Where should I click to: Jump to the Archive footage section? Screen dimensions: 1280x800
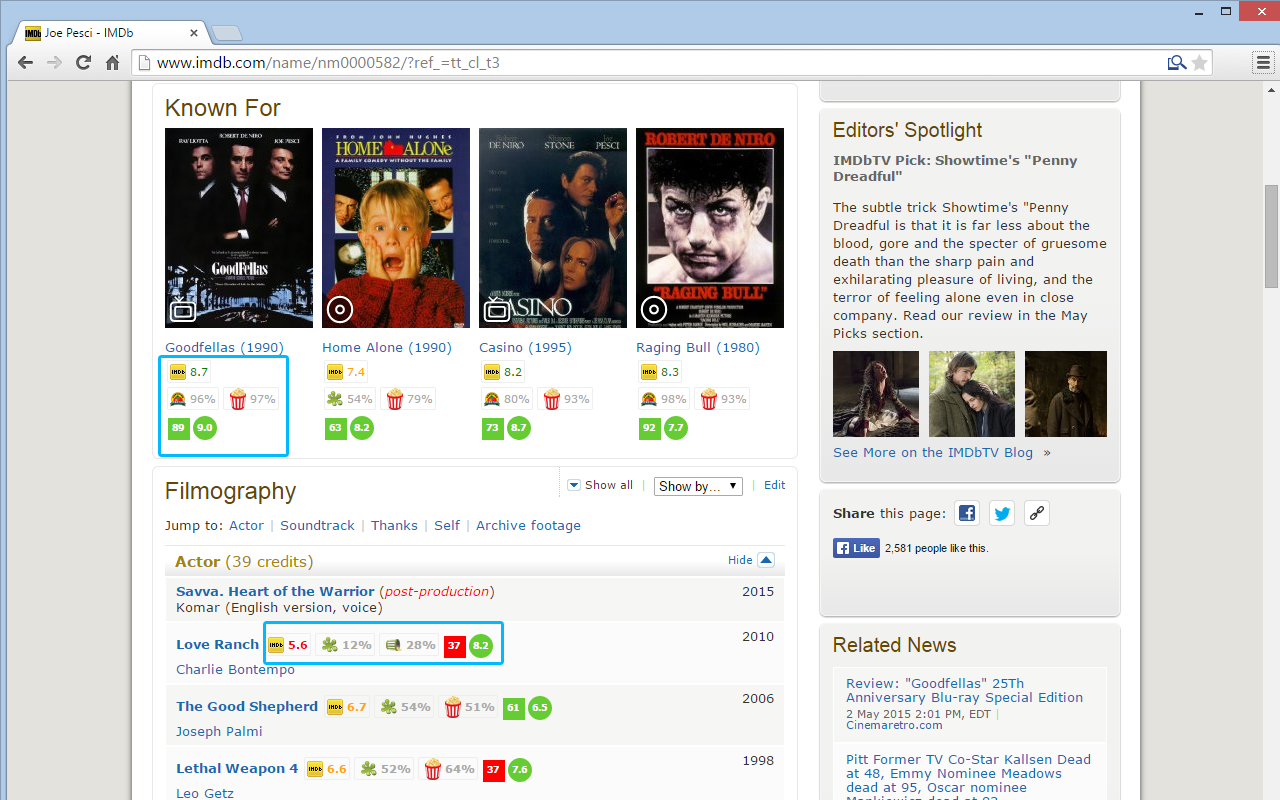[528, 525]
